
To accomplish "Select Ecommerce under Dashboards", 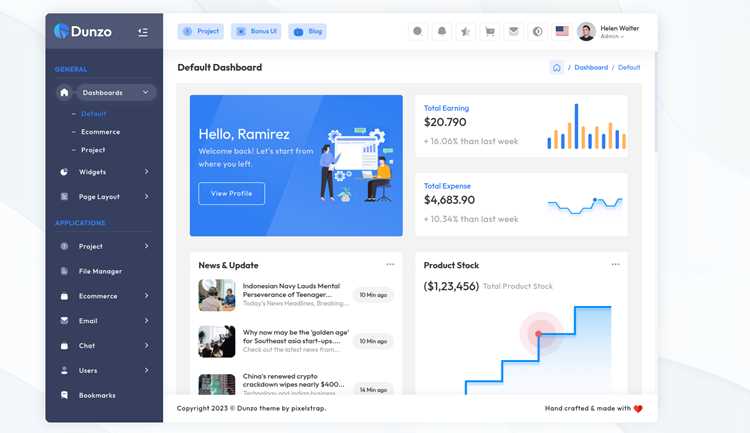I will coord(100,132).
